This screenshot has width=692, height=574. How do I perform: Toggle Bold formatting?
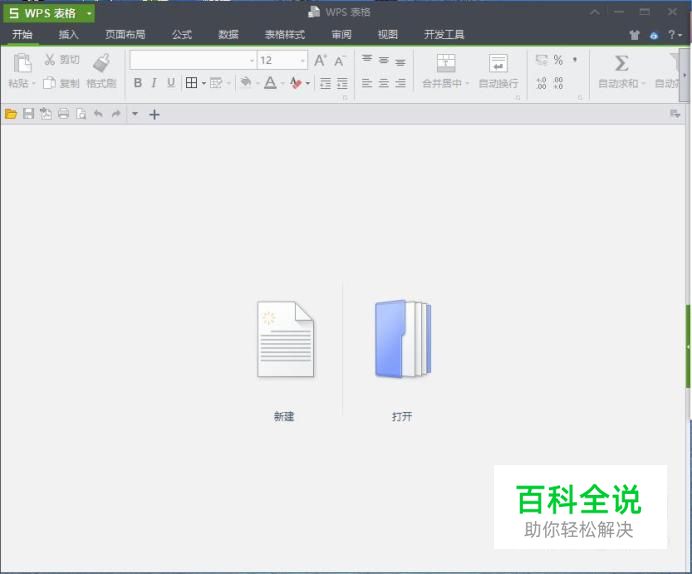138,84
